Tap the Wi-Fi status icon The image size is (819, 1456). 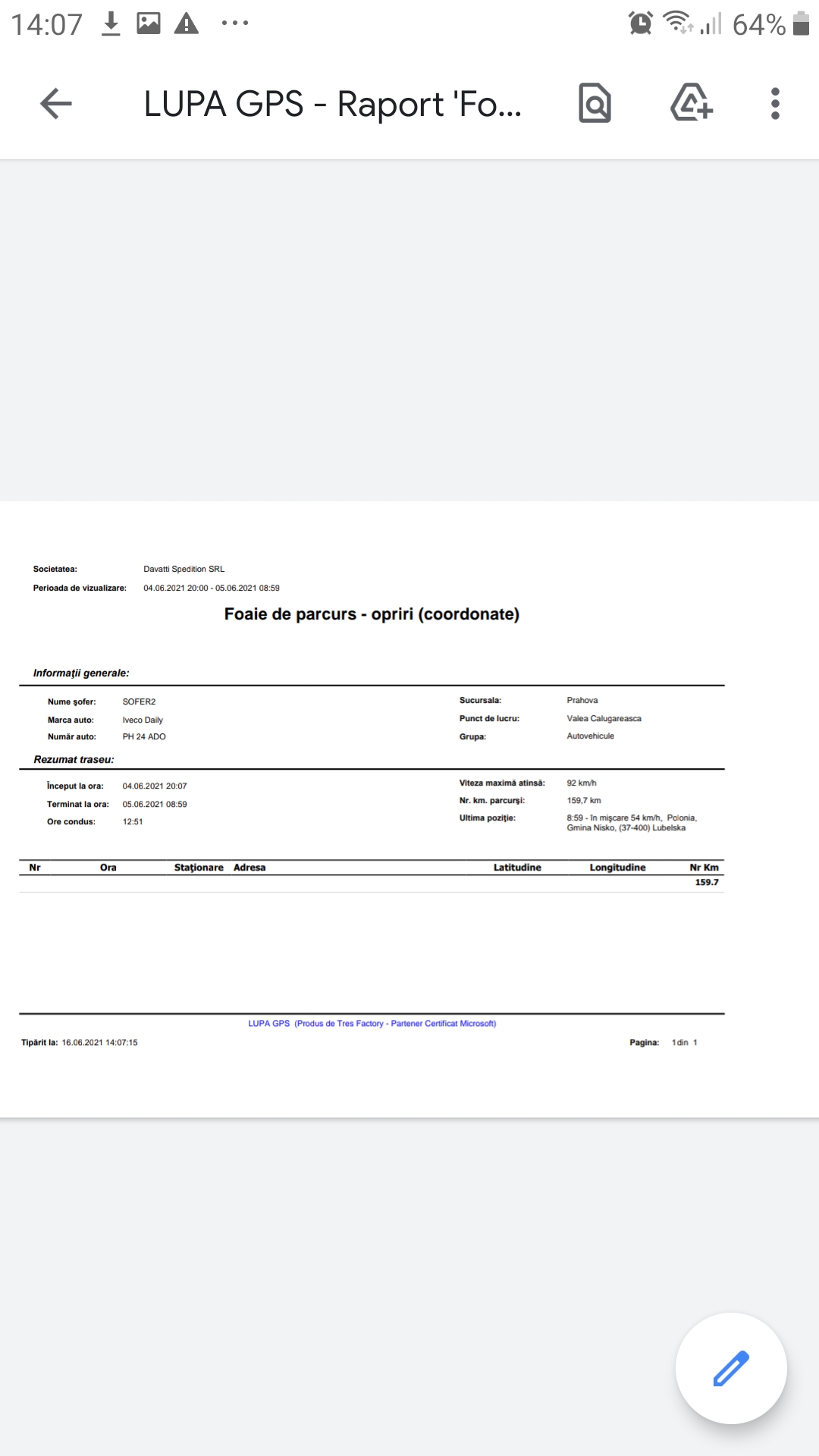678,23
